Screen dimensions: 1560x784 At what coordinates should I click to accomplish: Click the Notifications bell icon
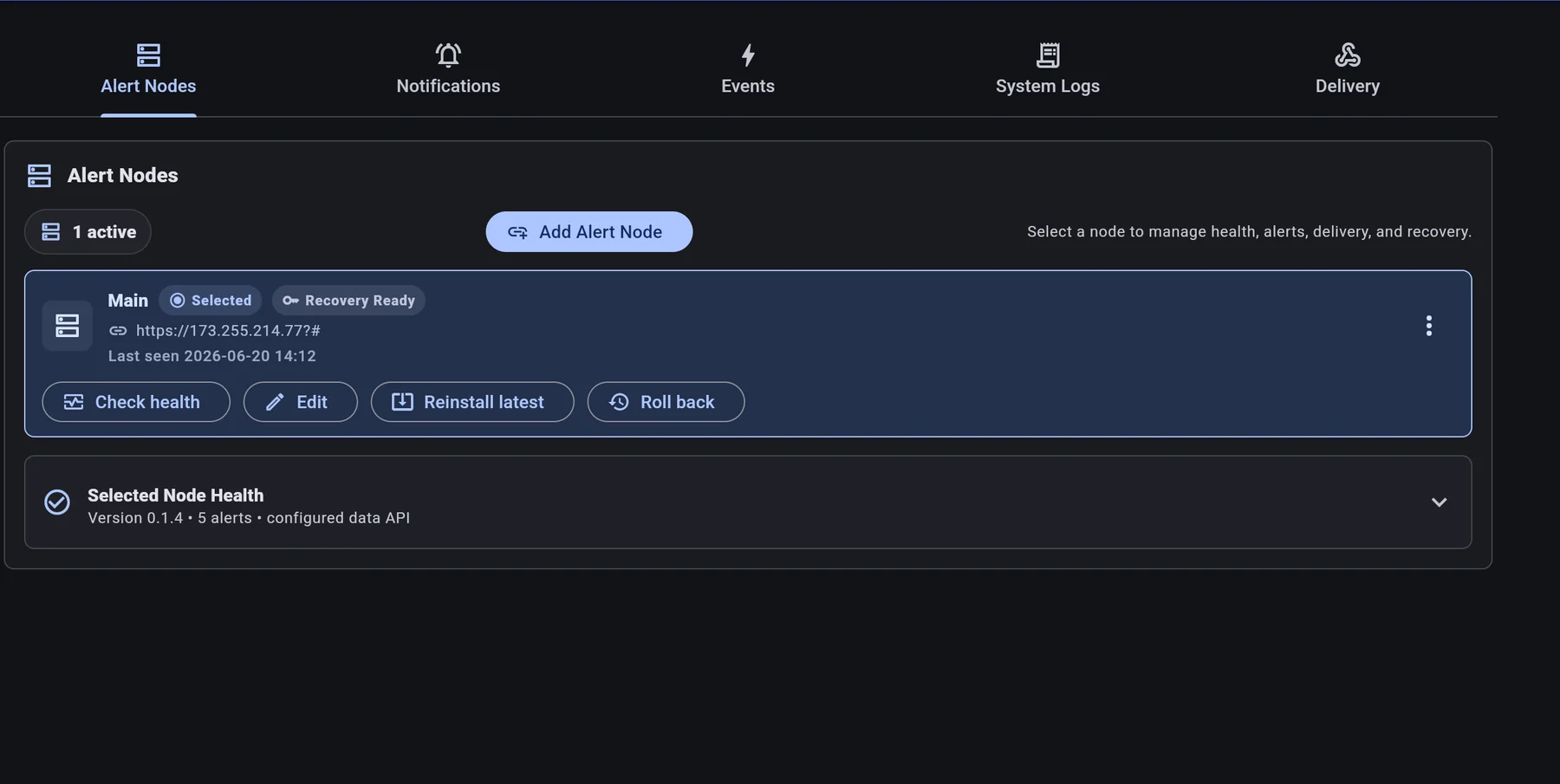[x=448, y=55]
